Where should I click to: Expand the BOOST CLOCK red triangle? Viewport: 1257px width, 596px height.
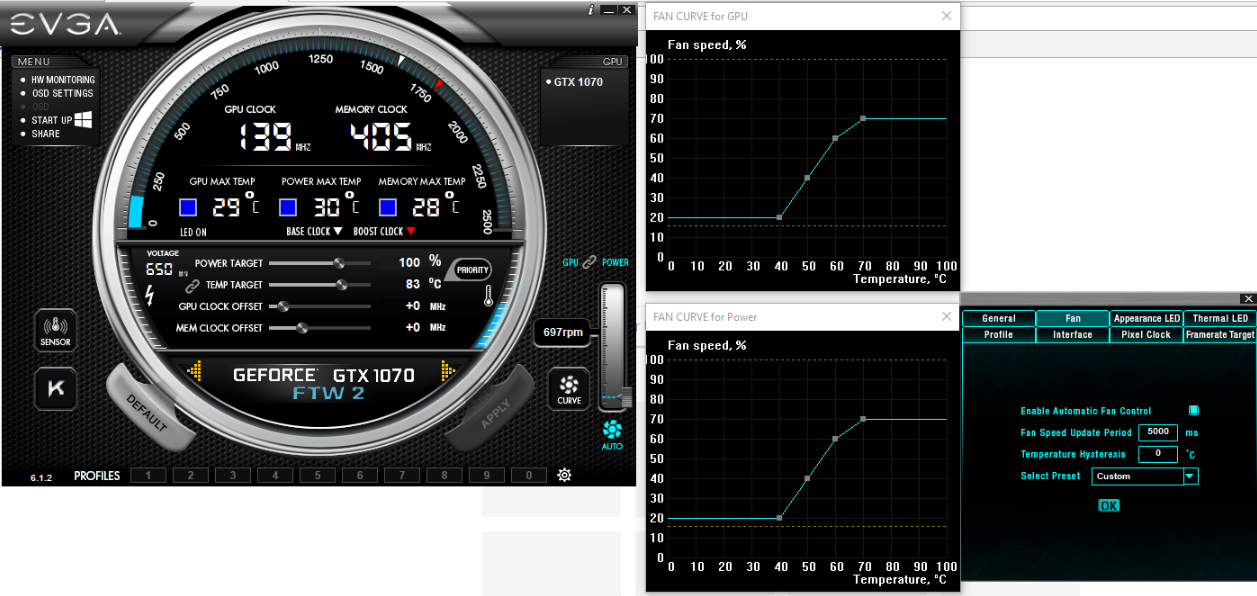coord(410,231)
